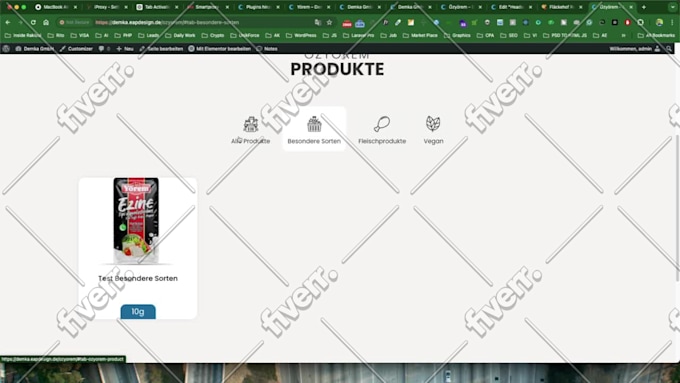Open the Customizer from admin bar
The image size is (680, 383).
tap(76, 49)
